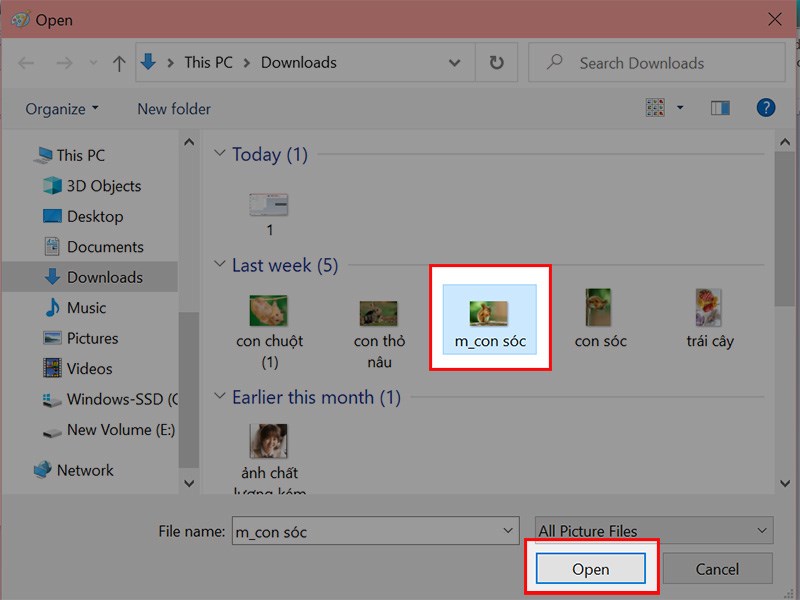The width and height of the screenshot is (800, 600).
Task: Select the Network item in sidebar
Action: [85, 470]
